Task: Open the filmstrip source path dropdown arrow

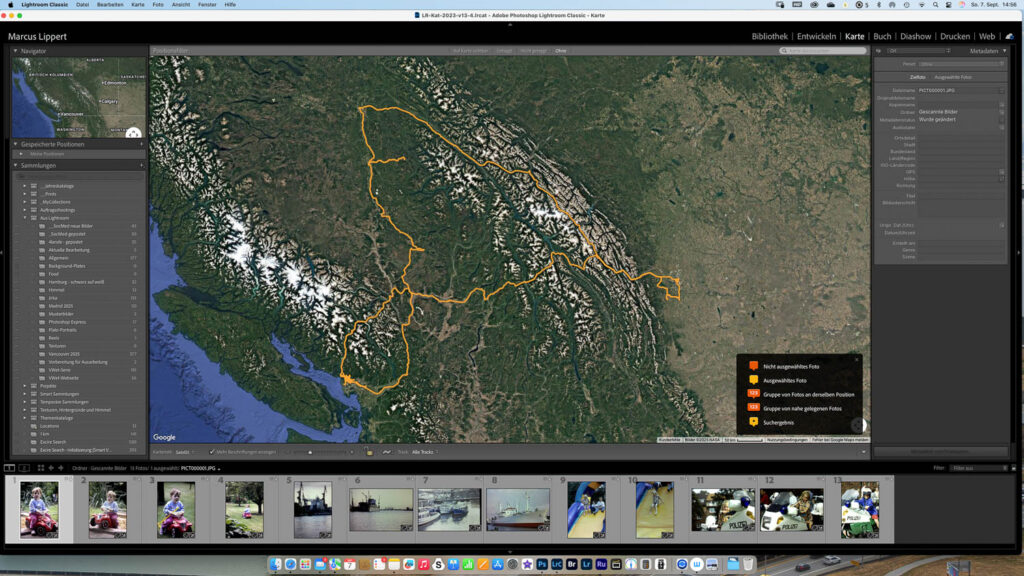Action: (219, 469)
